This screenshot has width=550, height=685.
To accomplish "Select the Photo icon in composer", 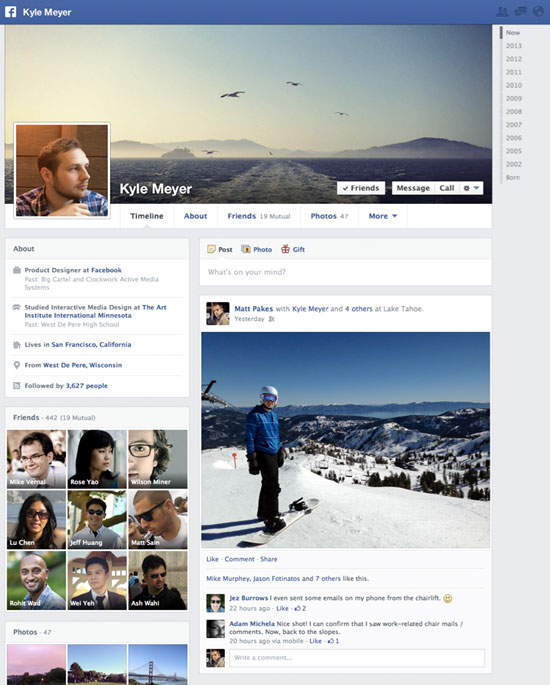I will click(x=246, y=249).
